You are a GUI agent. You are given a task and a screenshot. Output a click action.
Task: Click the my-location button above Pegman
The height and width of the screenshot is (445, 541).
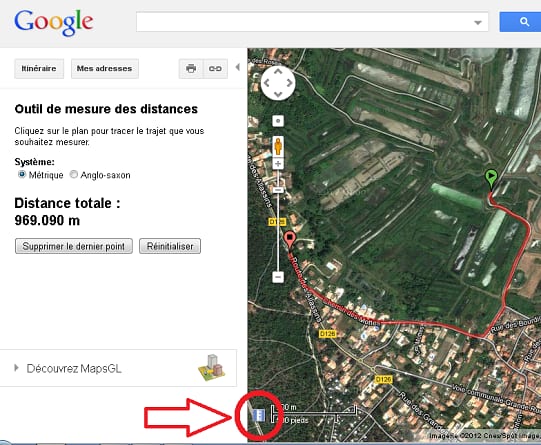(278, 121)
